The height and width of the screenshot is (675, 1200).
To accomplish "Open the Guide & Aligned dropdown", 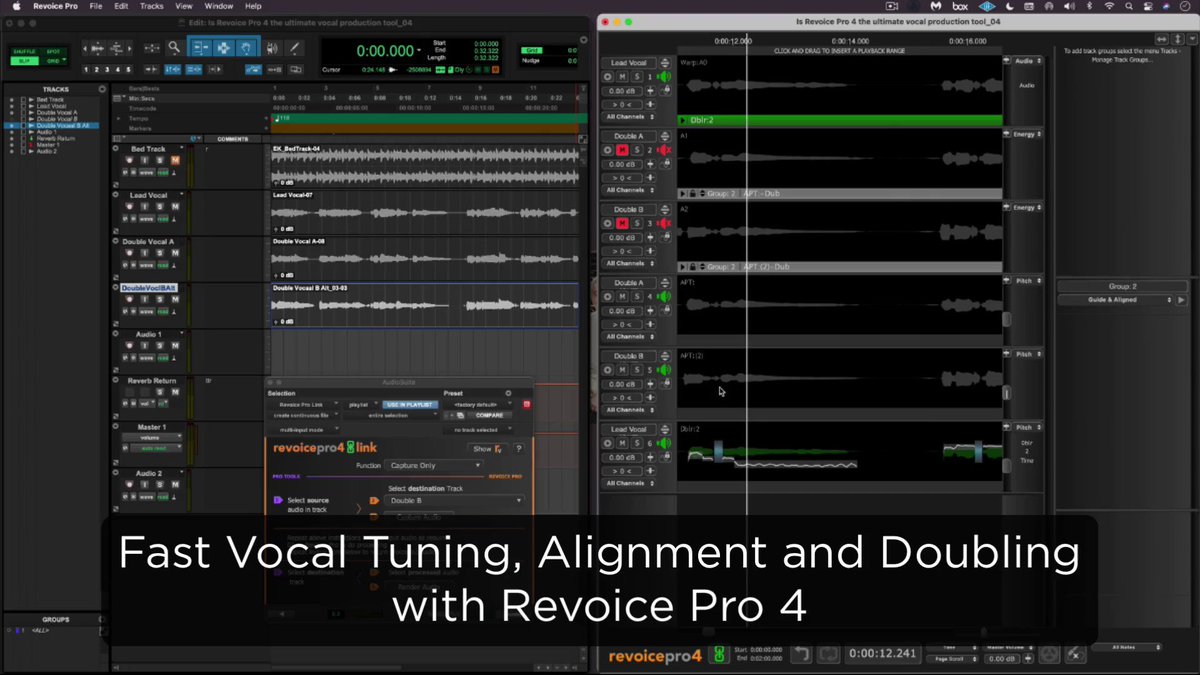I will point(1115,300).
